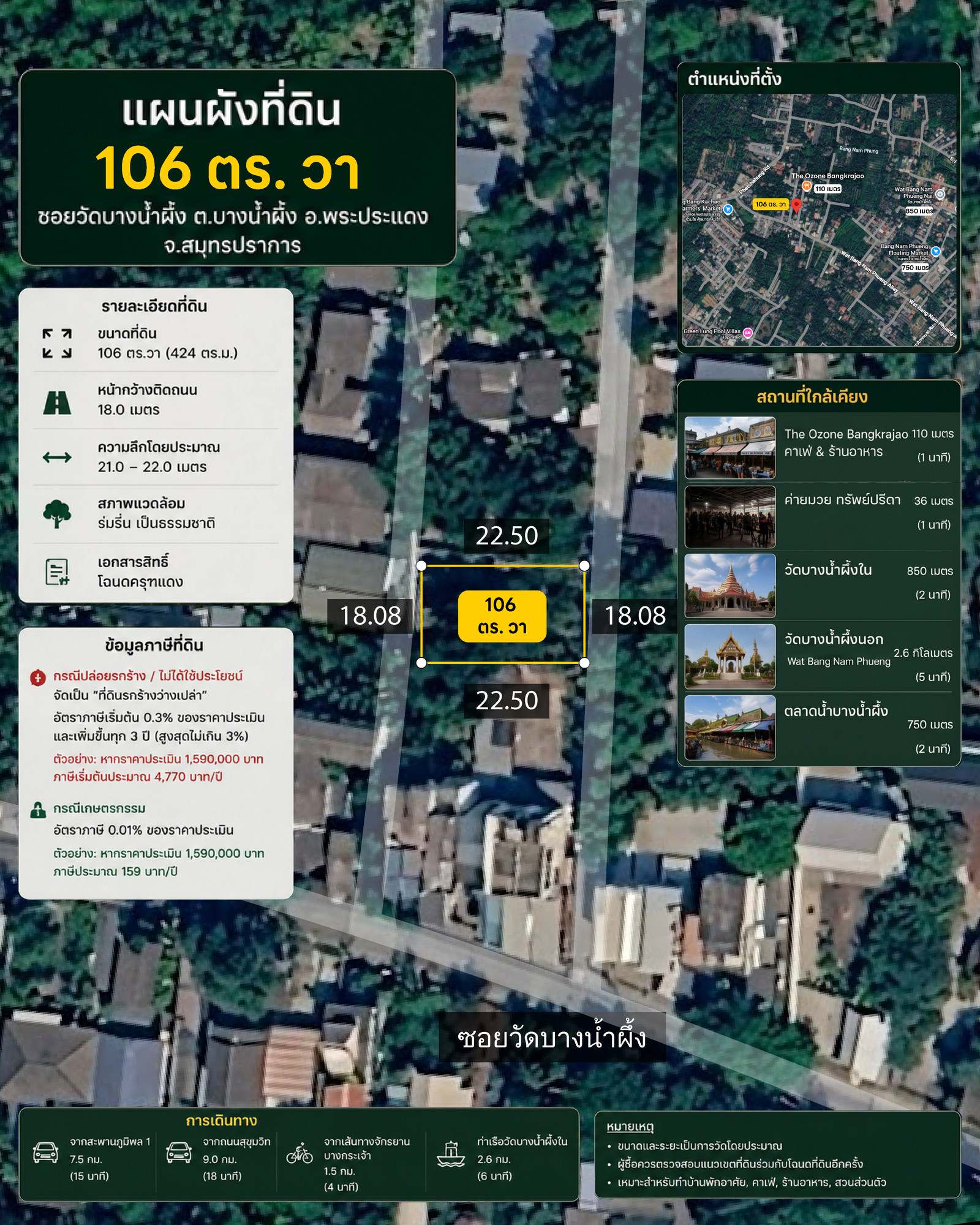Click the yellow 106 ตร. วา plot label
Image resolution: width=980 pixels, height=1225 pixels.
pyautogui.click(x=502, y=616)
